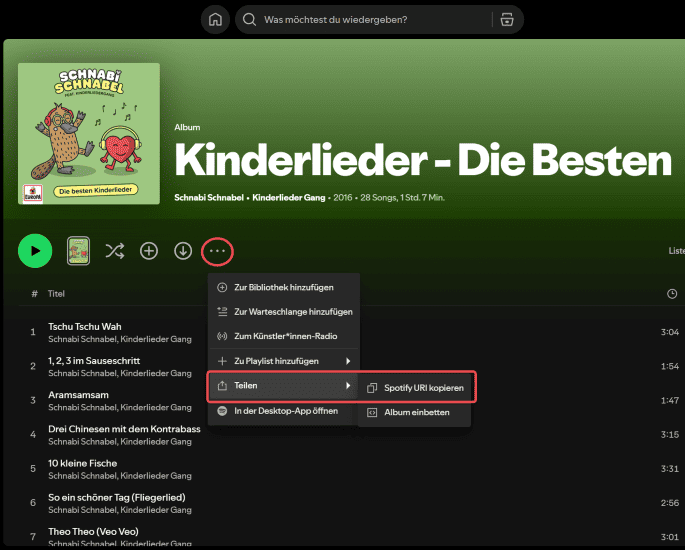Enable shuffle playback
Viewport: 685px width, 550px height.
(114, 251)
